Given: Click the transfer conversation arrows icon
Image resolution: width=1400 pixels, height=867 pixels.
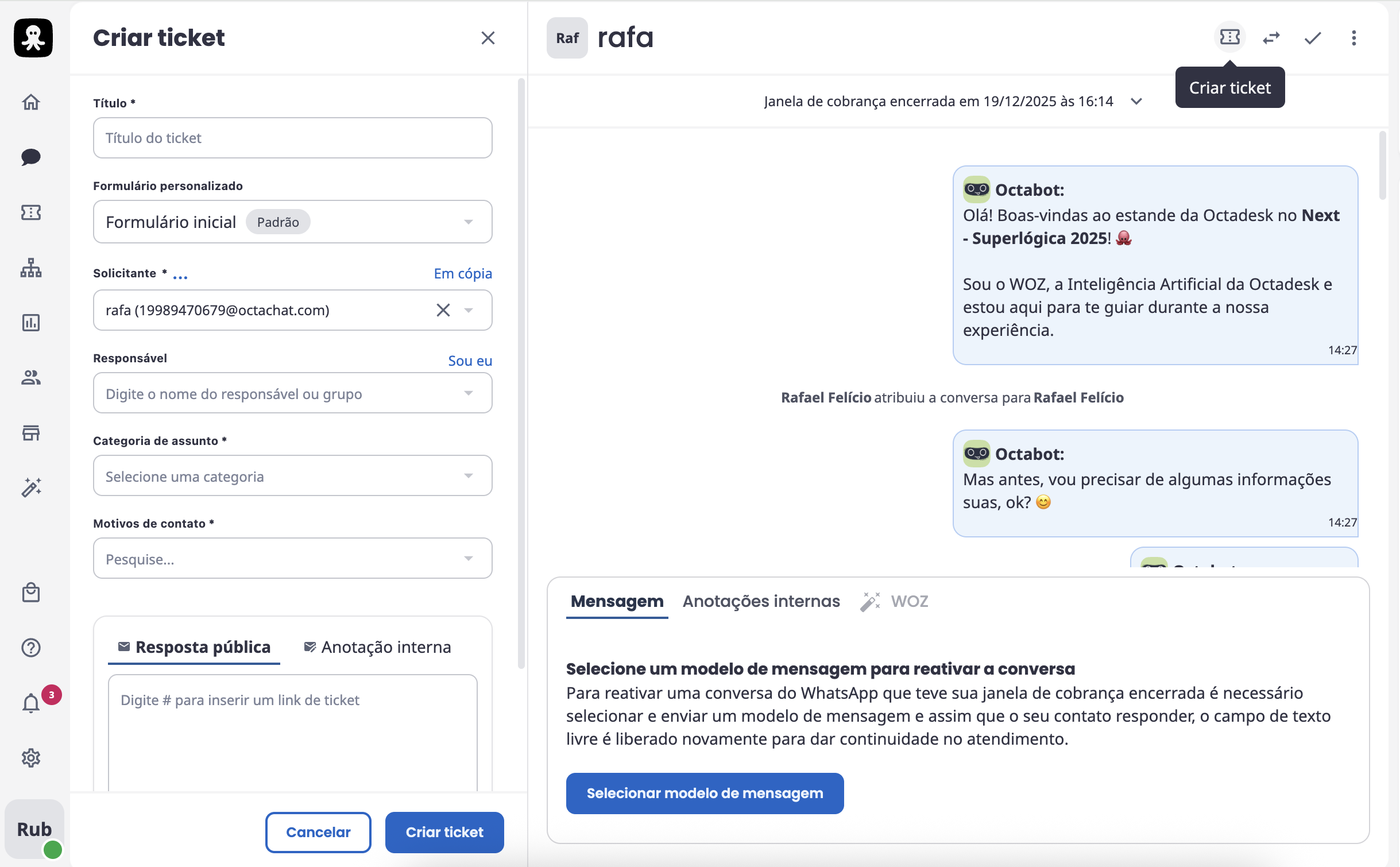Looking at the screenshot, I should (1271, 38).
